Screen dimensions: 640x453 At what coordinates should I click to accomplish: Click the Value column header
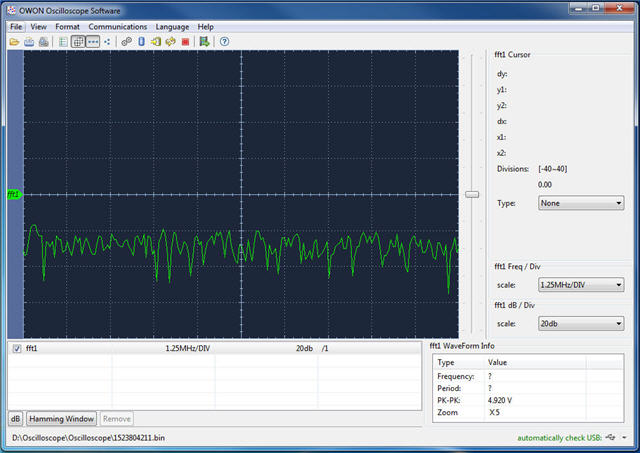click(536, 362)
